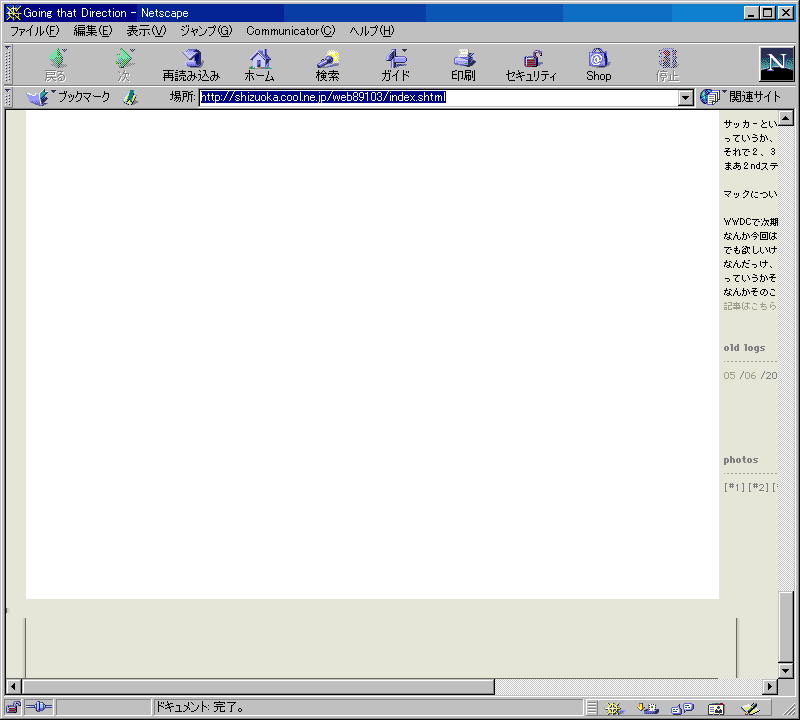Click the scroll right arrow
This screenshot has width=800, height=720.
(770, 687)
